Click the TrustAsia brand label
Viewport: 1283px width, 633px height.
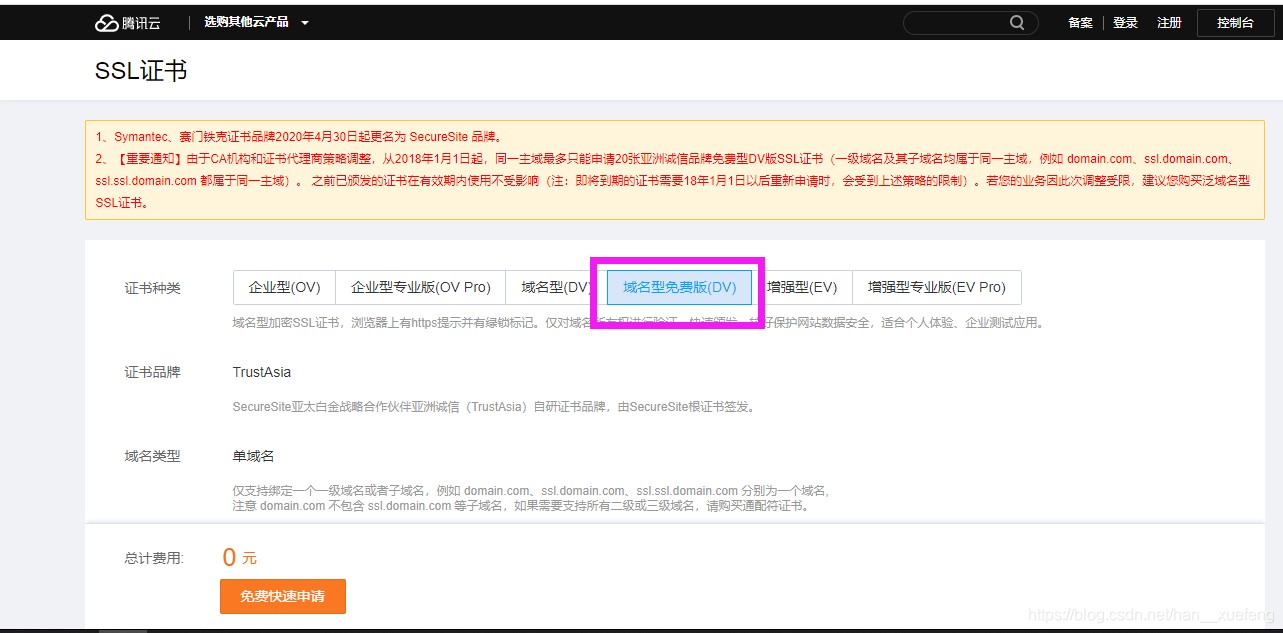pyautogui.click(x=262, y=371)
